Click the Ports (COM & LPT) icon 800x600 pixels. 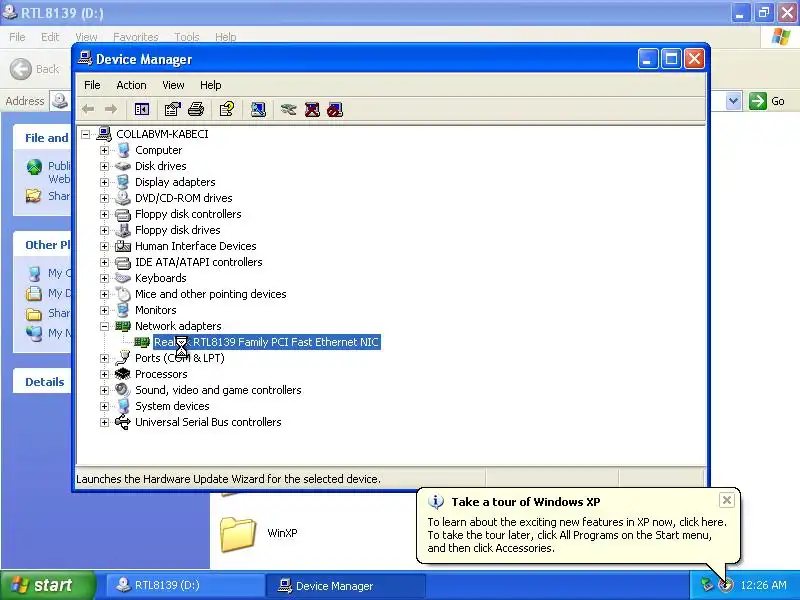click(122, 358)
